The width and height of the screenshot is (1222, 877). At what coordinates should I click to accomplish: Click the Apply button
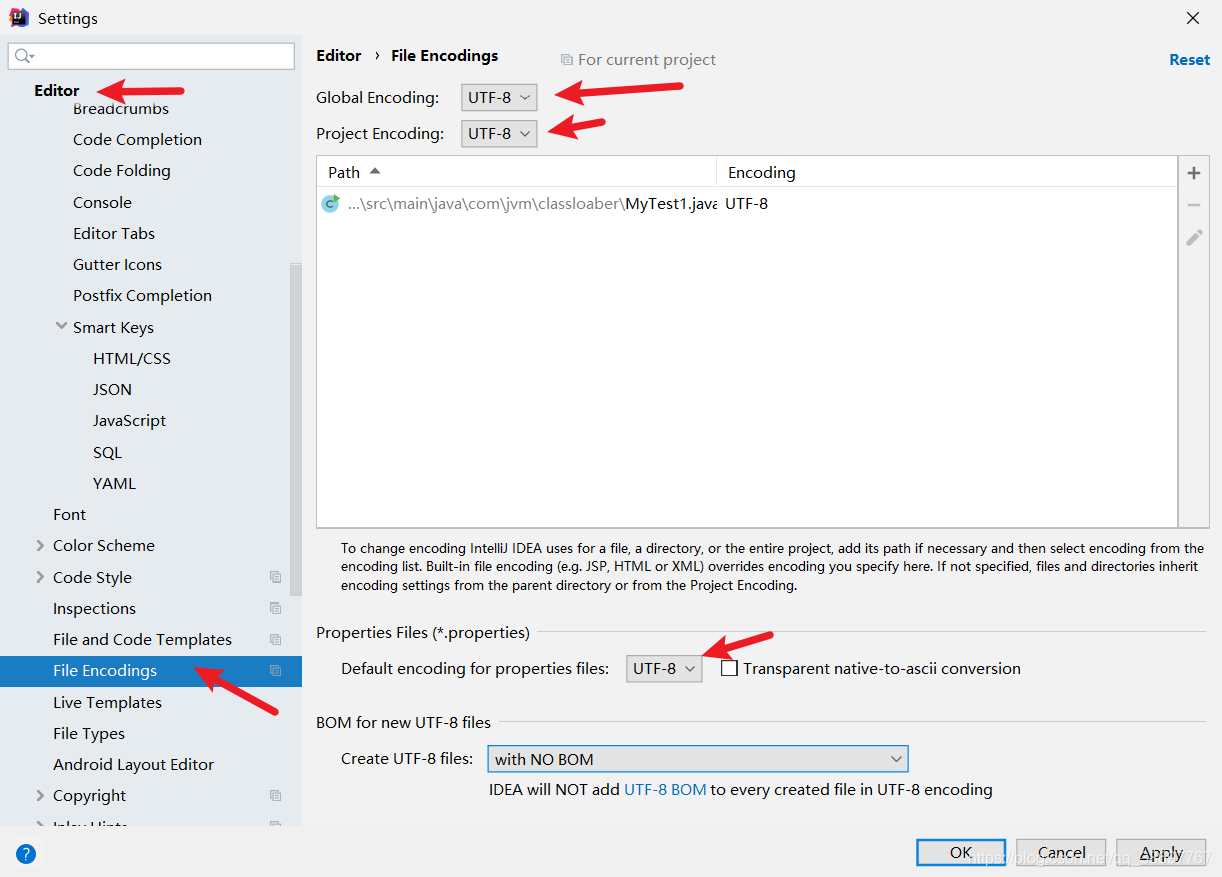[1161, 852]
